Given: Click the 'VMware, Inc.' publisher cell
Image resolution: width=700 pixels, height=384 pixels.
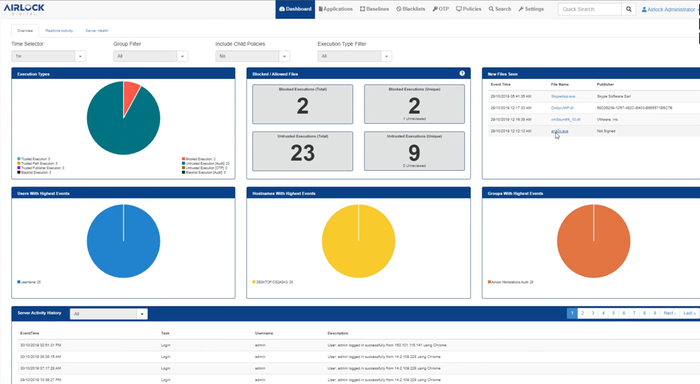Looking at the screenshot, I should pos(607,120).
